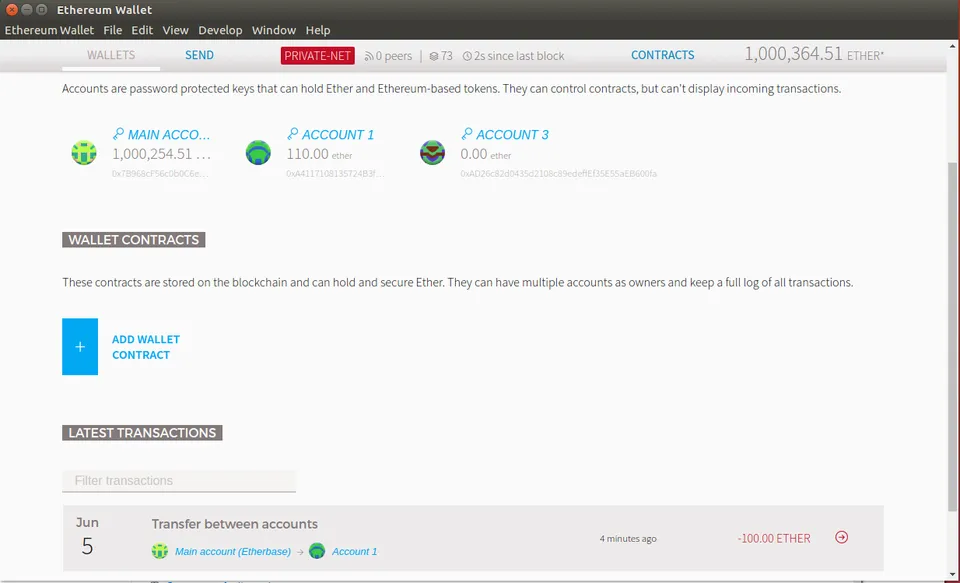Click the Account 1 identicon in transaction row
960x583 pixels.
(317, 551)
